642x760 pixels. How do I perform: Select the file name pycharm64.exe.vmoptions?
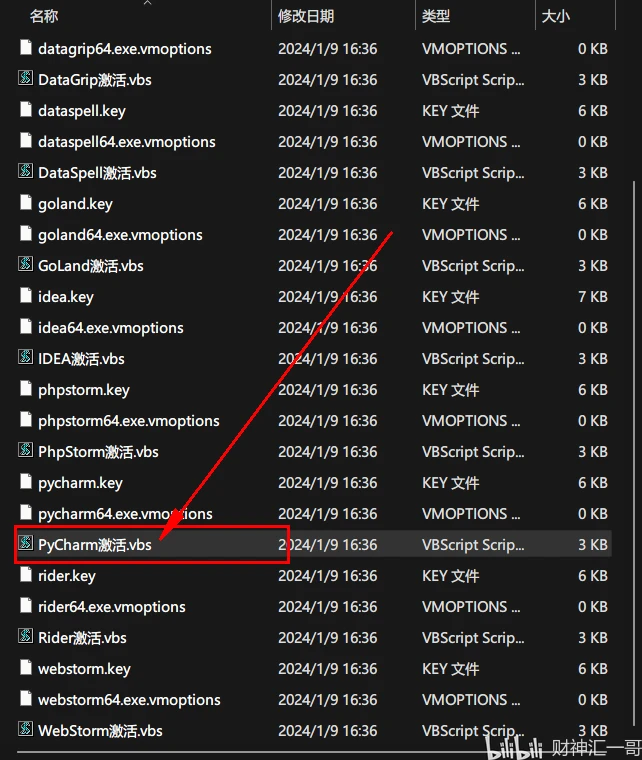click(x=125, y=514)
